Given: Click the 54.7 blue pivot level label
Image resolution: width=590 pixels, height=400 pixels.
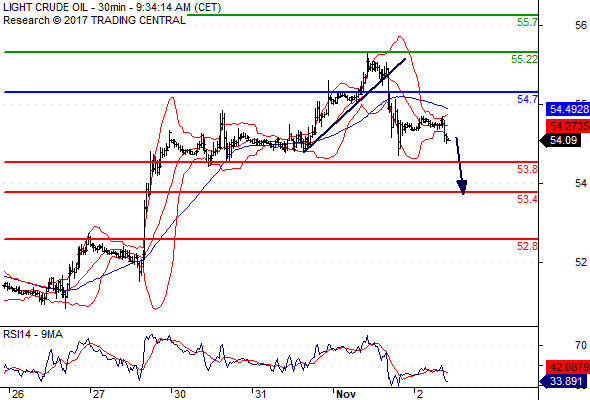Looking at the screenshot, I should [x=527, y=99].
